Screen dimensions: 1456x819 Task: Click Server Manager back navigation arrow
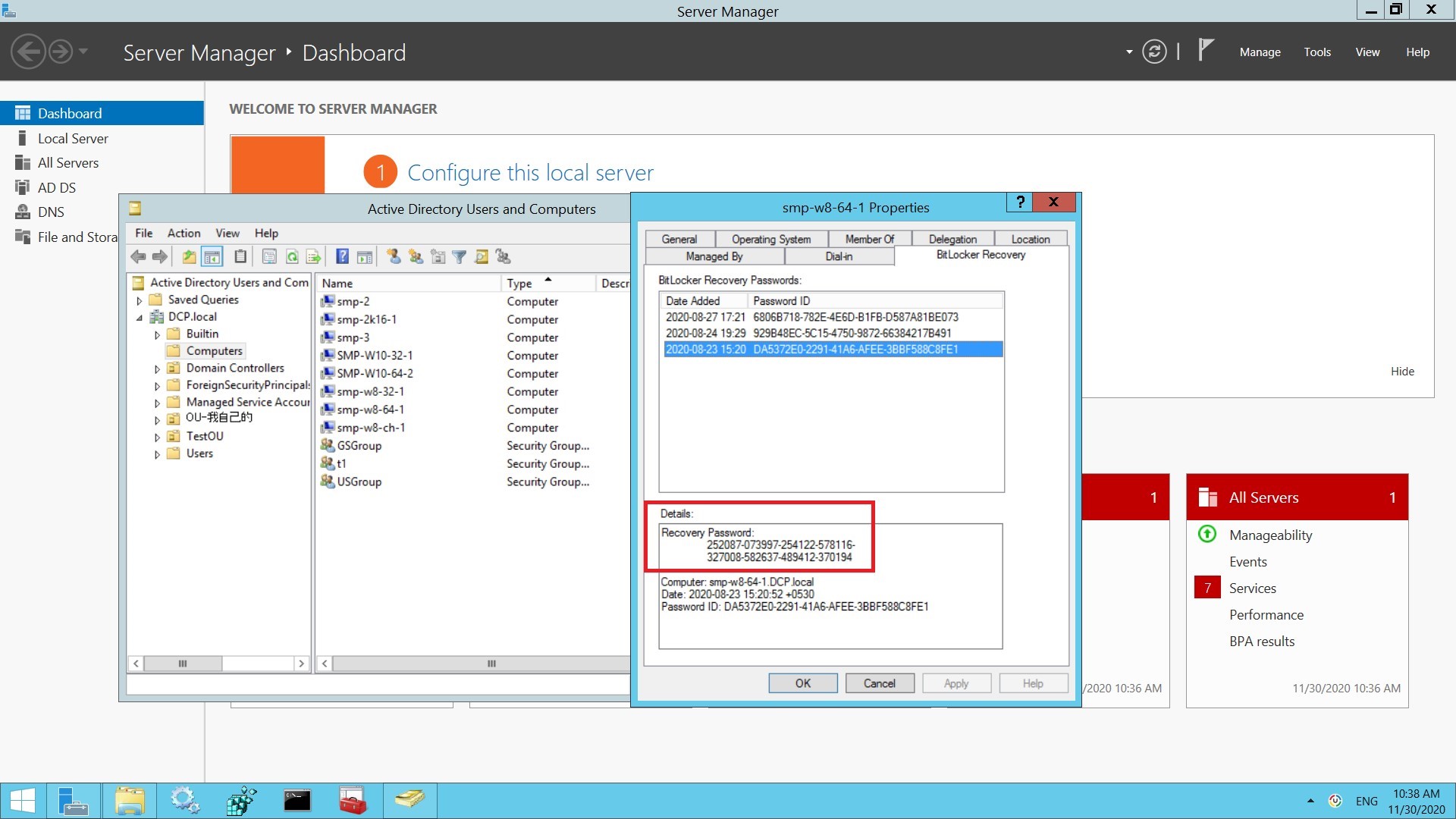point(29,52)
